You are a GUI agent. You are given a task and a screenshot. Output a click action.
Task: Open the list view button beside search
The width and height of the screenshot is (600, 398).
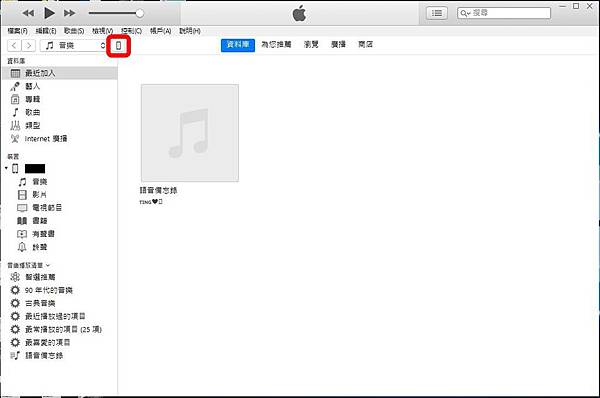(437, 13)
